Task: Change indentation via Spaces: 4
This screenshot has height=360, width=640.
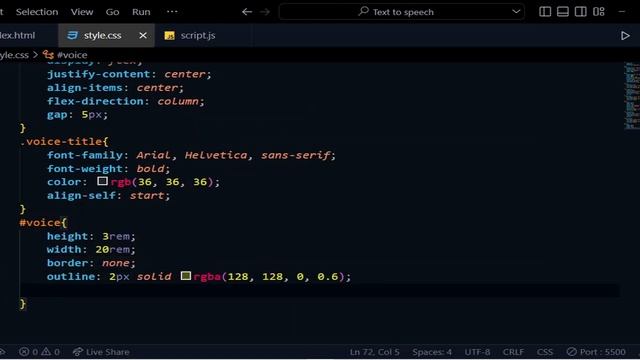Action: coord(432,352)
